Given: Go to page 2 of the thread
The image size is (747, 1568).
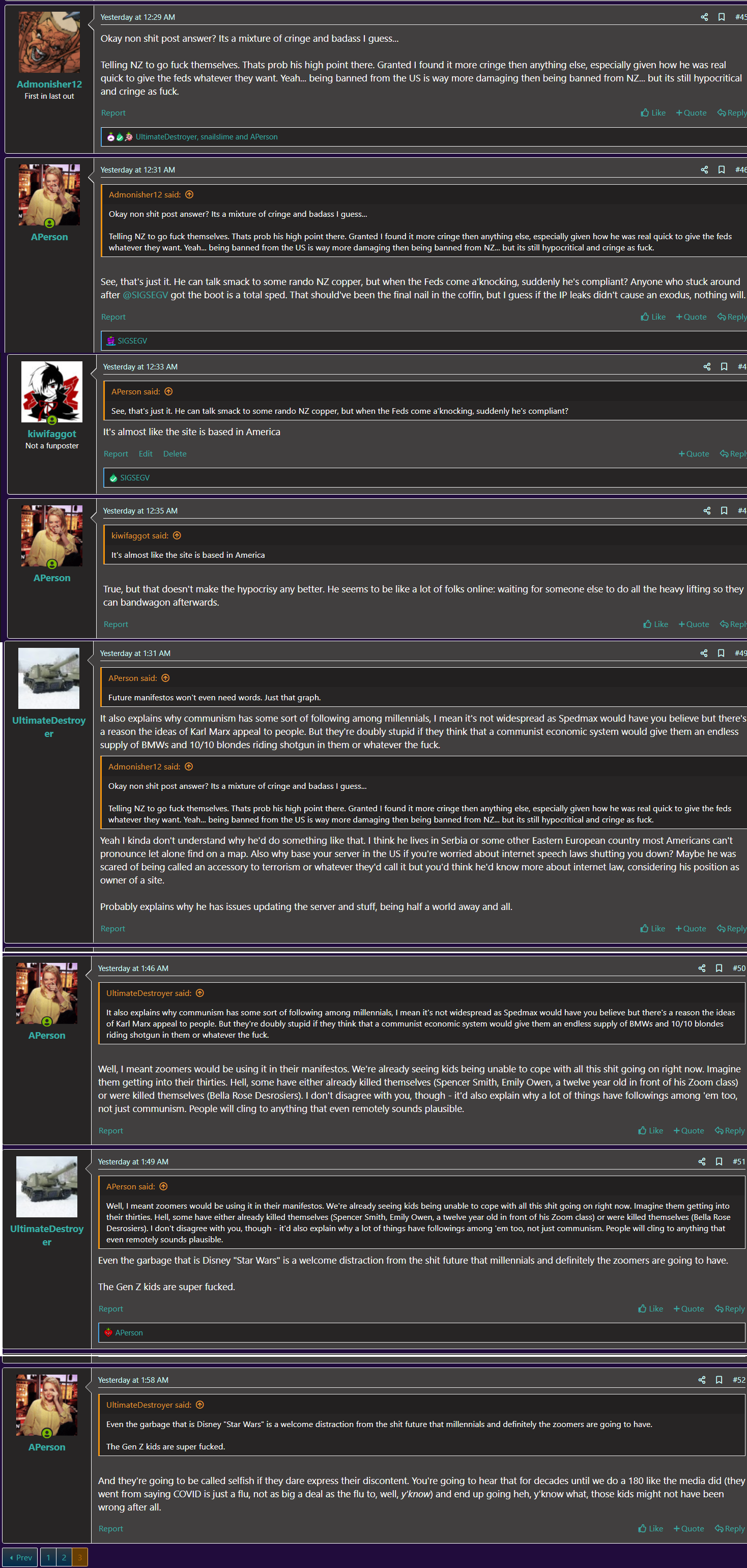Looking at the screenshot, I should pos(64,1558).
